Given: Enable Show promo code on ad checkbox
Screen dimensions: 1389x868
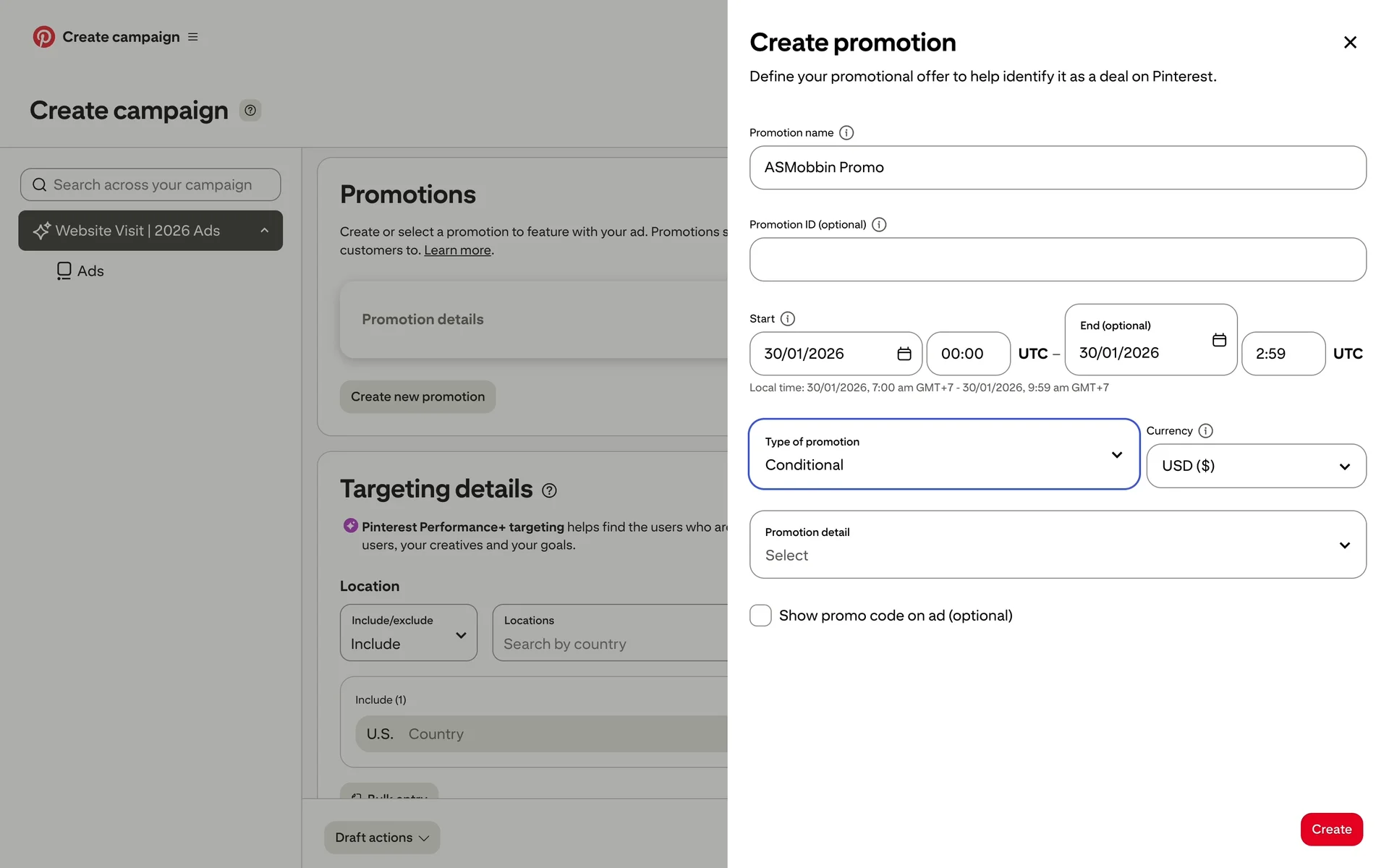Looking at the screenshot, I should coord(760,616).
